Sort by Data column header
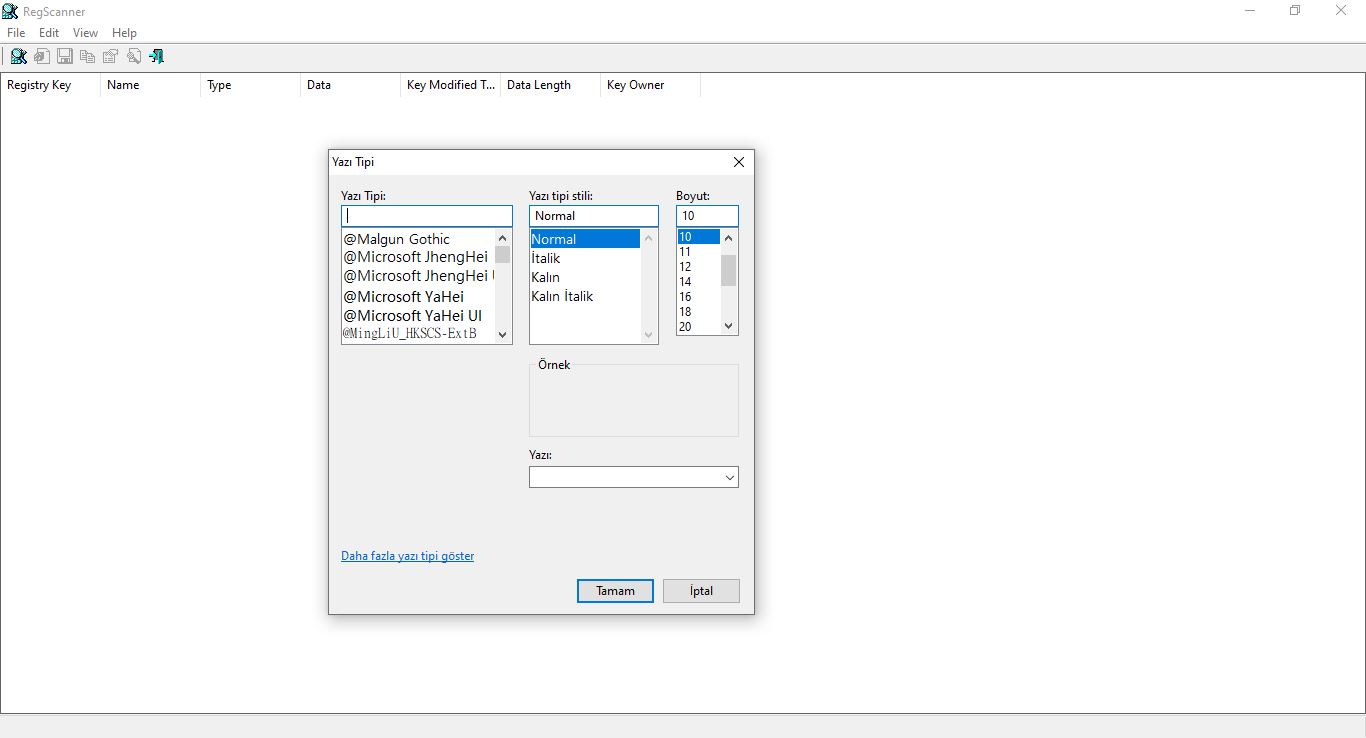This screenshot has width=1366, height=738. point(350,85)
